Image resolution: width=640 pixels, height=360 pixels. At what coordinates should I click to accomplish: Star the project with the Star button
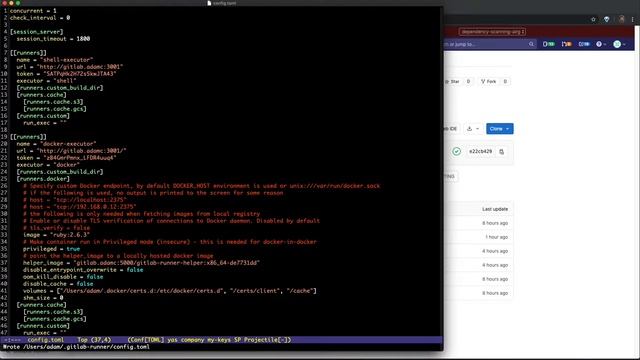pyautogui.click(x=453, y=82)
